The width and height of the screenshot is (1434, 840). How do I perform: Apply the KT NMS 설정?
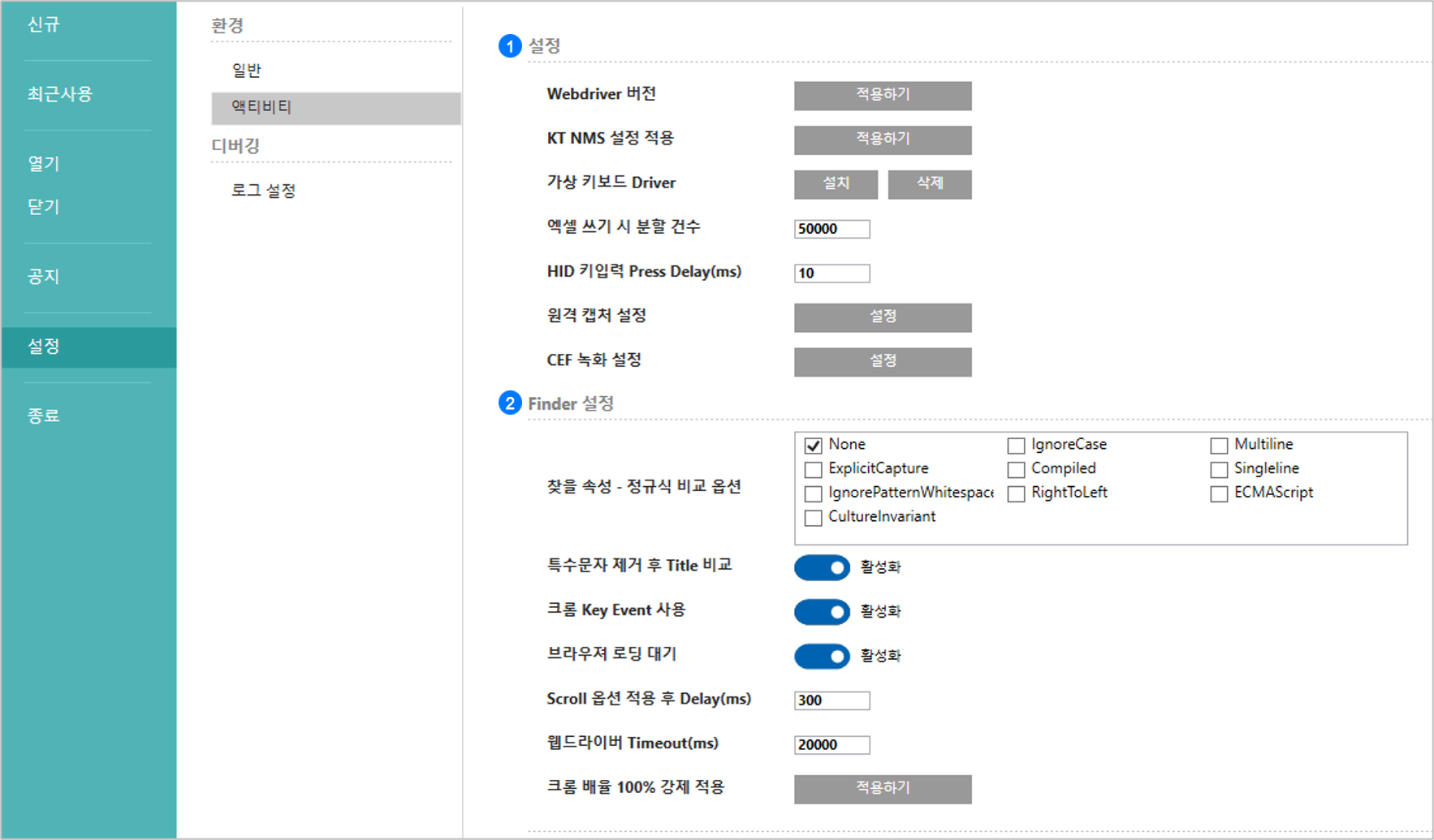883,140
